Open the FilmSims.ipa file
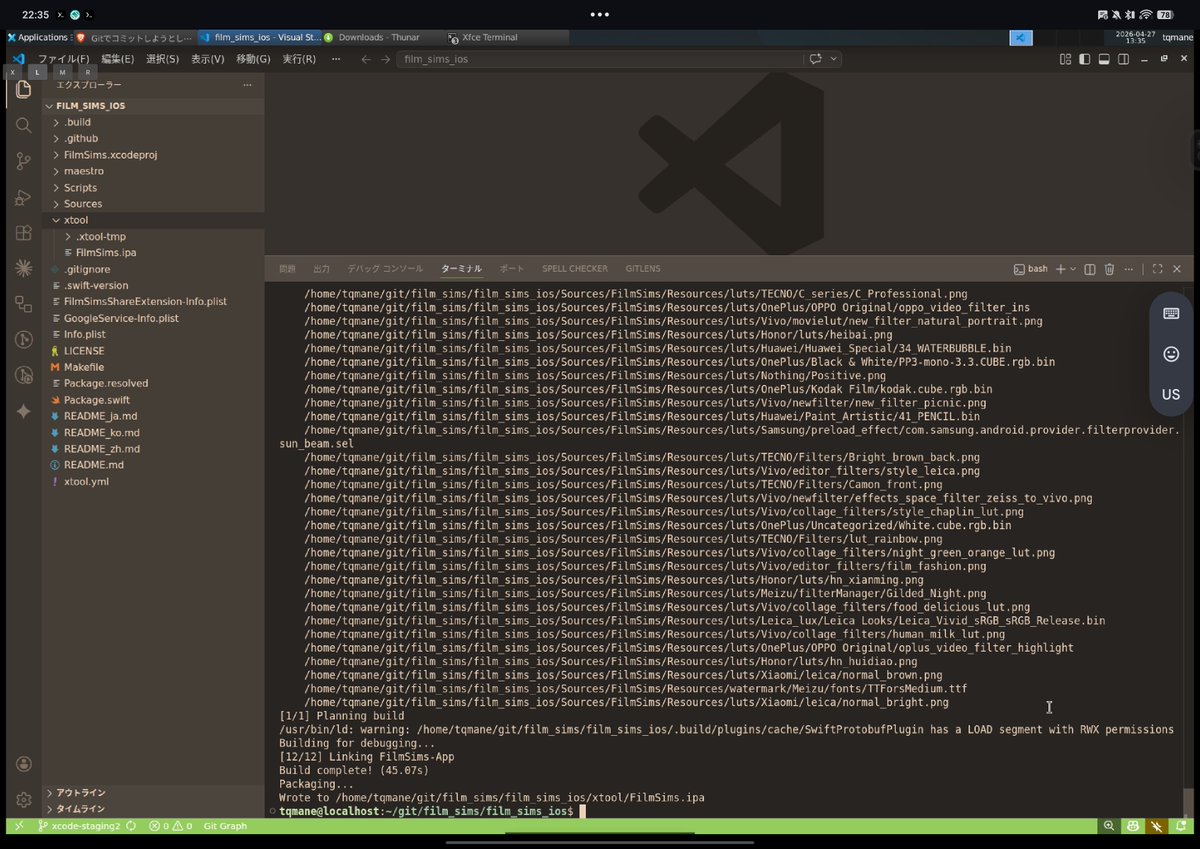Screen dimensions: 1200x849 154,253
